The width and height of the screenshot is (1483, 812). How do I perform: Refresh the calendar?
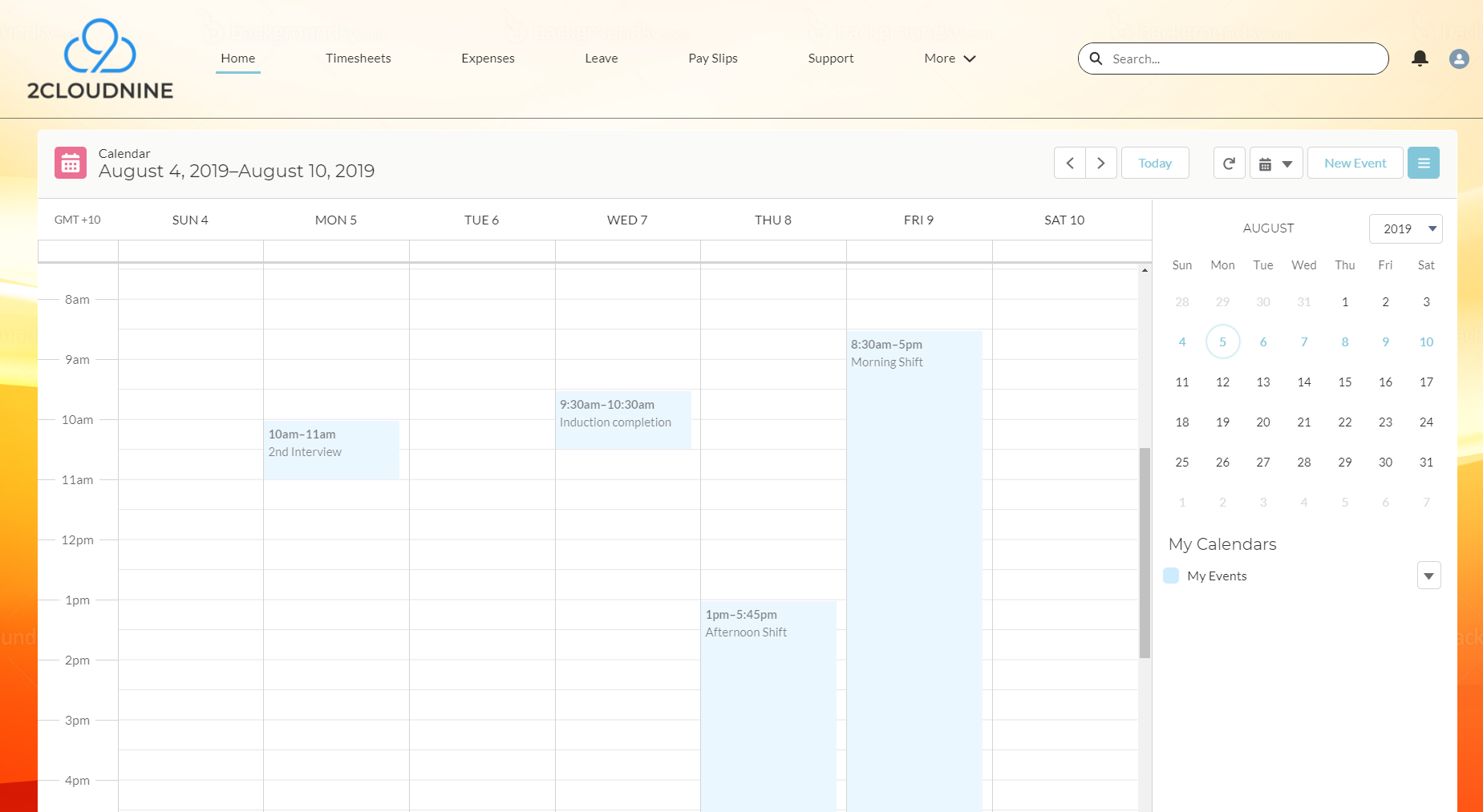click(1229, 164)
